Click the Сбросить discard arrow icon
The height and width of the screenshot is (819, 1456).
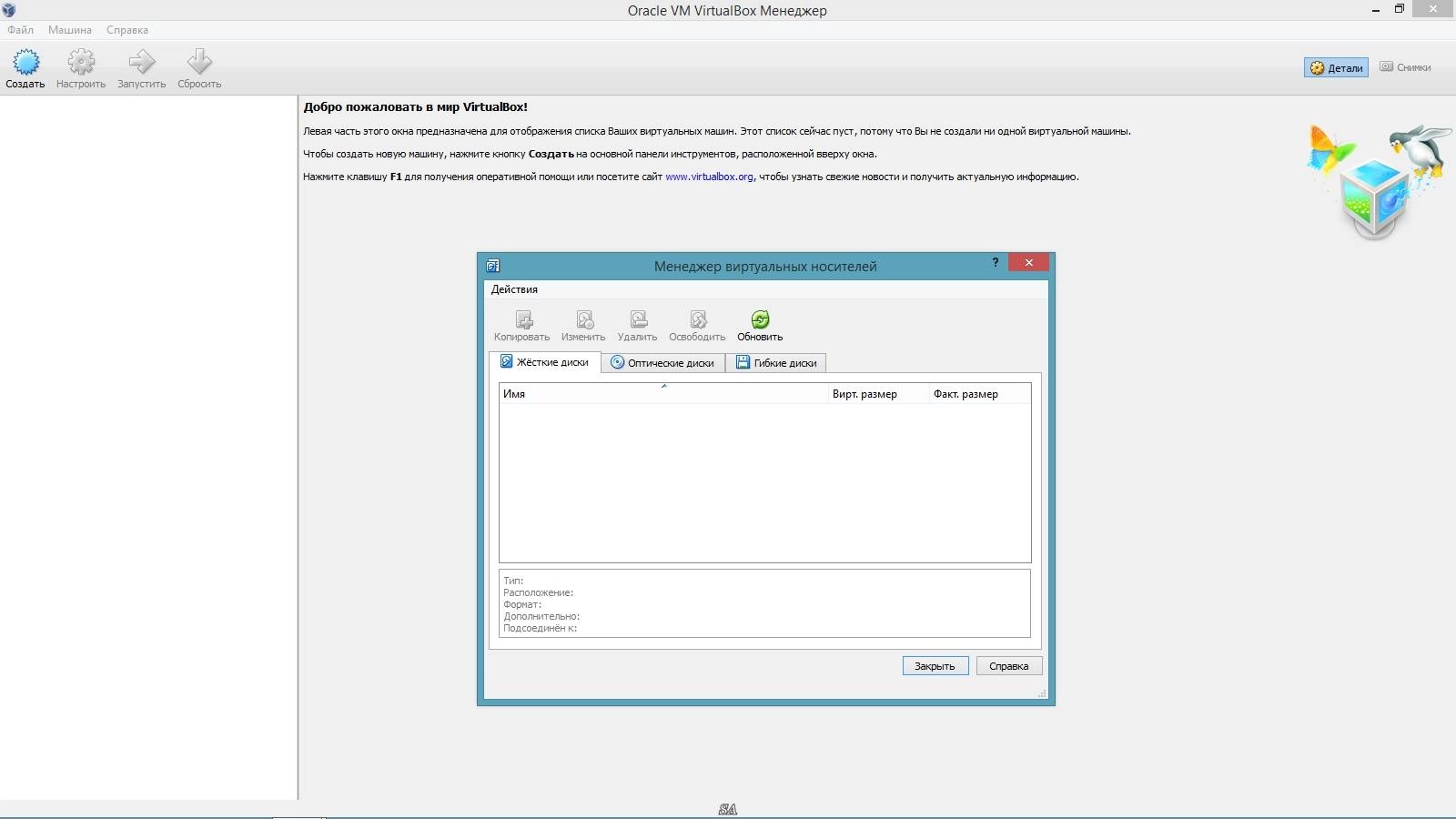click(x=199, y=62)
